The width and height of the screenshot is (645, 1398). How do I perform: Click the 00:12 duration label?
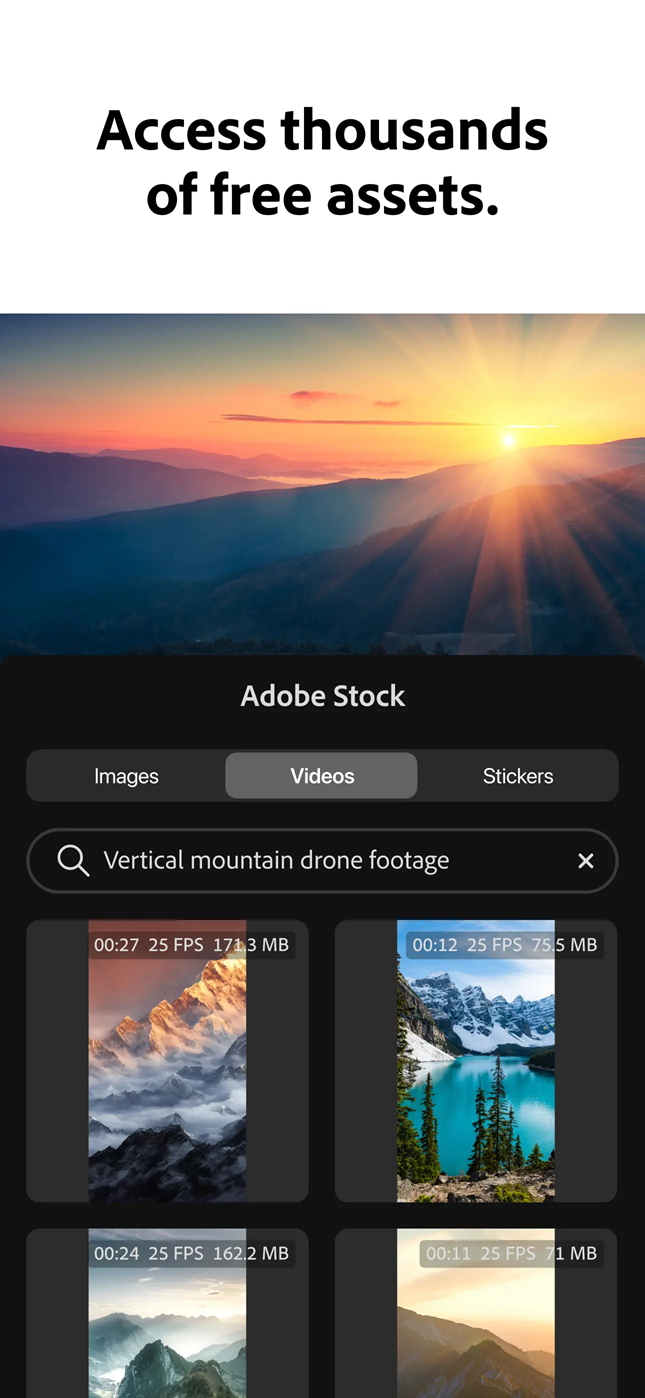pyautogui.click(x=435, y=945)
